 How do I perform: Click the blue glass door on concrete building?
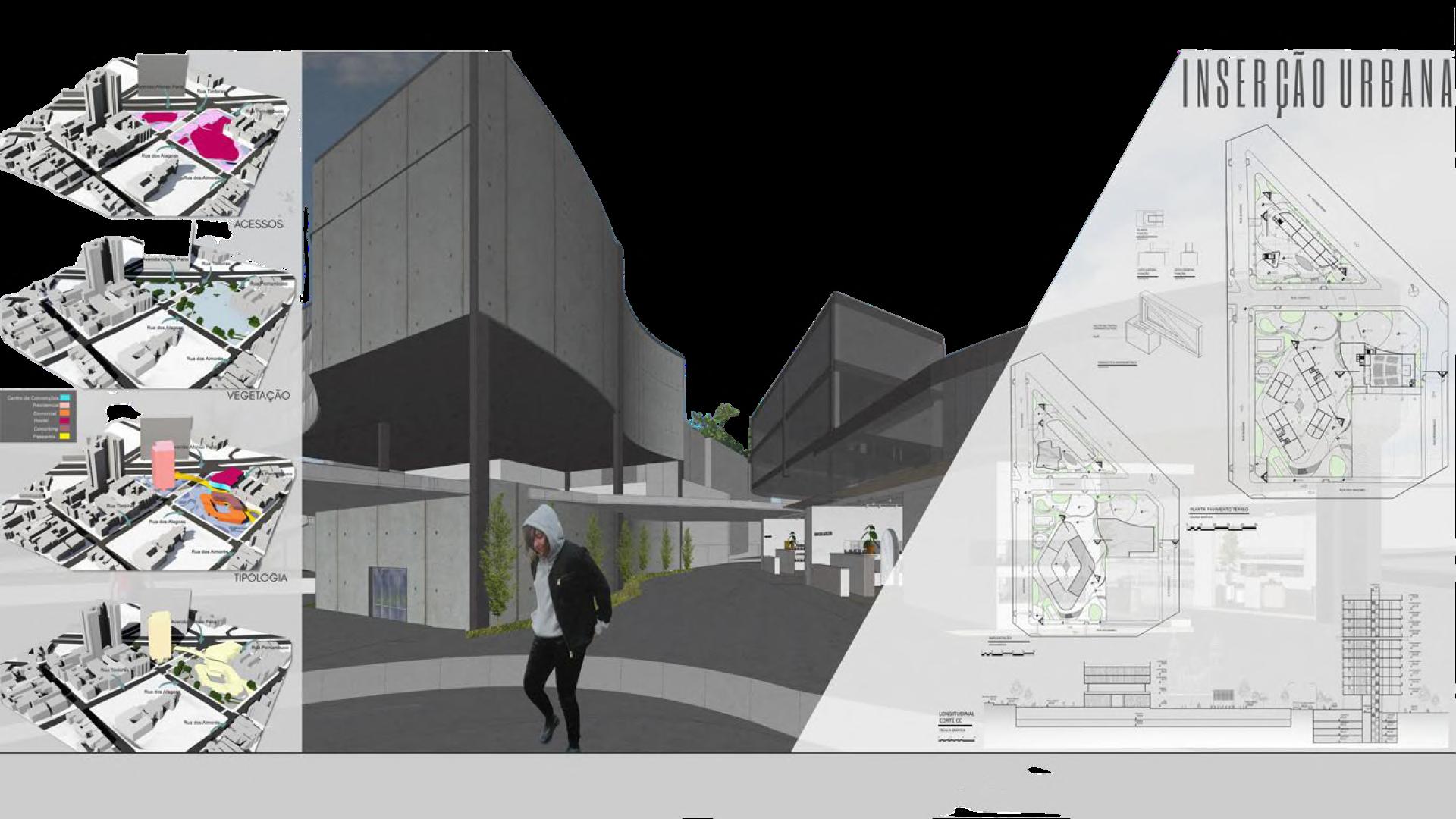pos(389,591)
